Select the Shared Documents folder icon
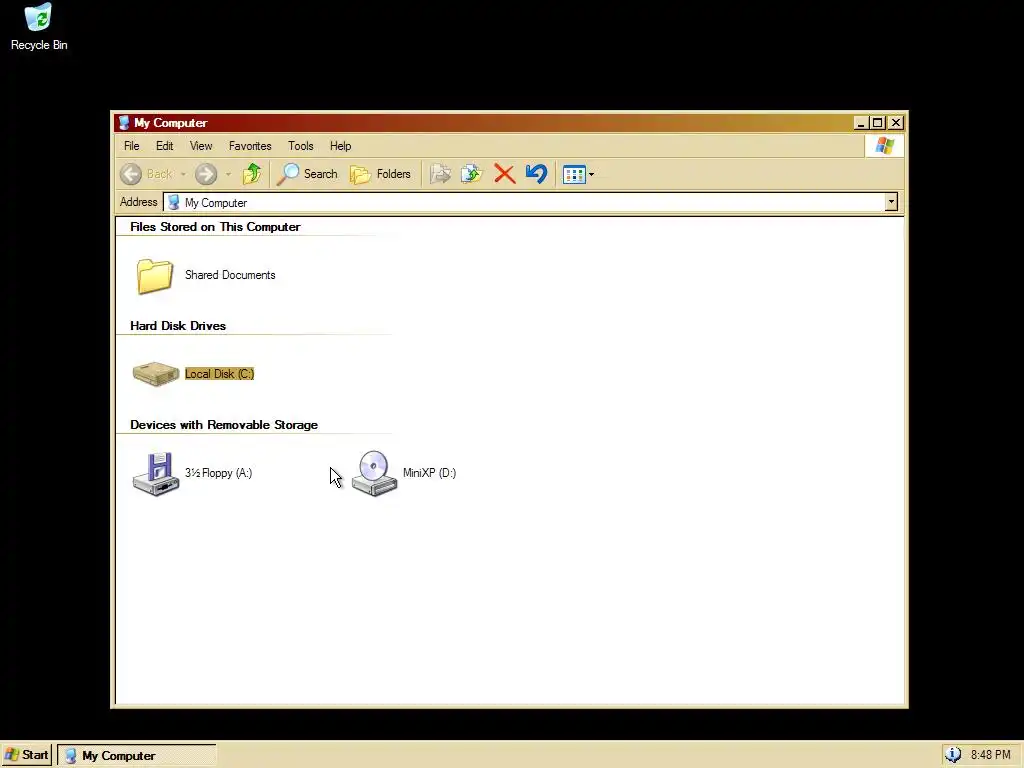The height and width of the screenshot is (768, 1024). click(x=155, y=276)
